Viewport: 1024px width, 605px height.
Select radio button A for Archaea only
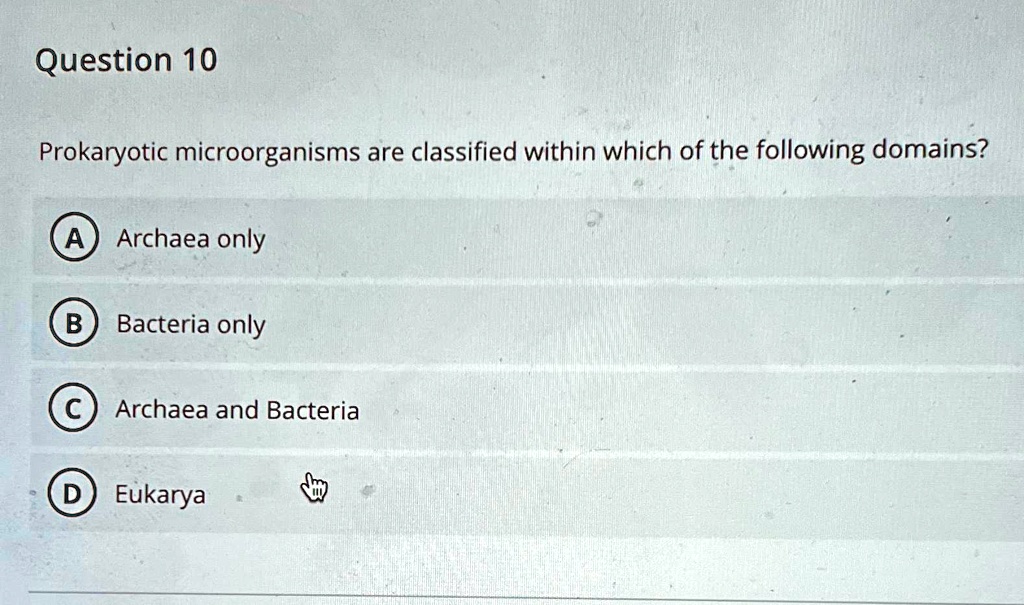(72, 238)
